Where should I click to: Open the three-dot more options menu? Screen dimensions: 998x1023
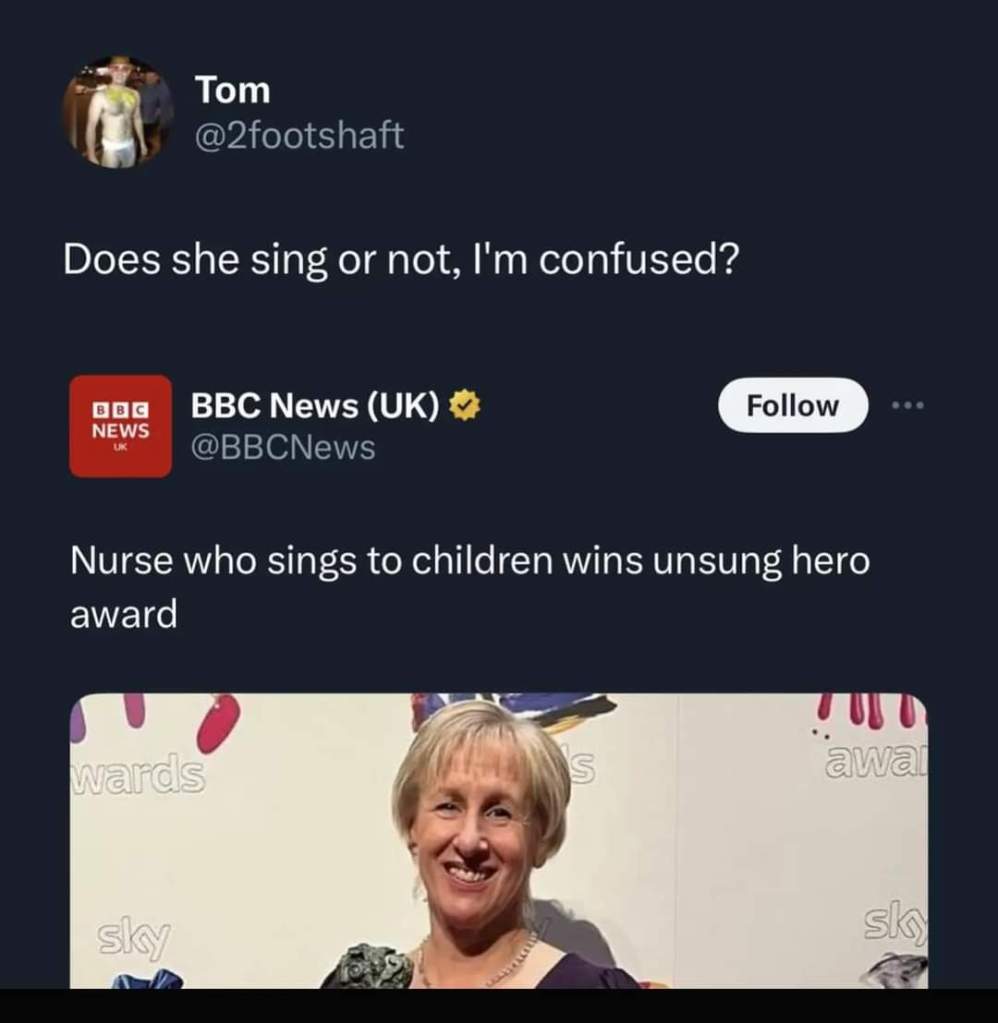[909, 406]
